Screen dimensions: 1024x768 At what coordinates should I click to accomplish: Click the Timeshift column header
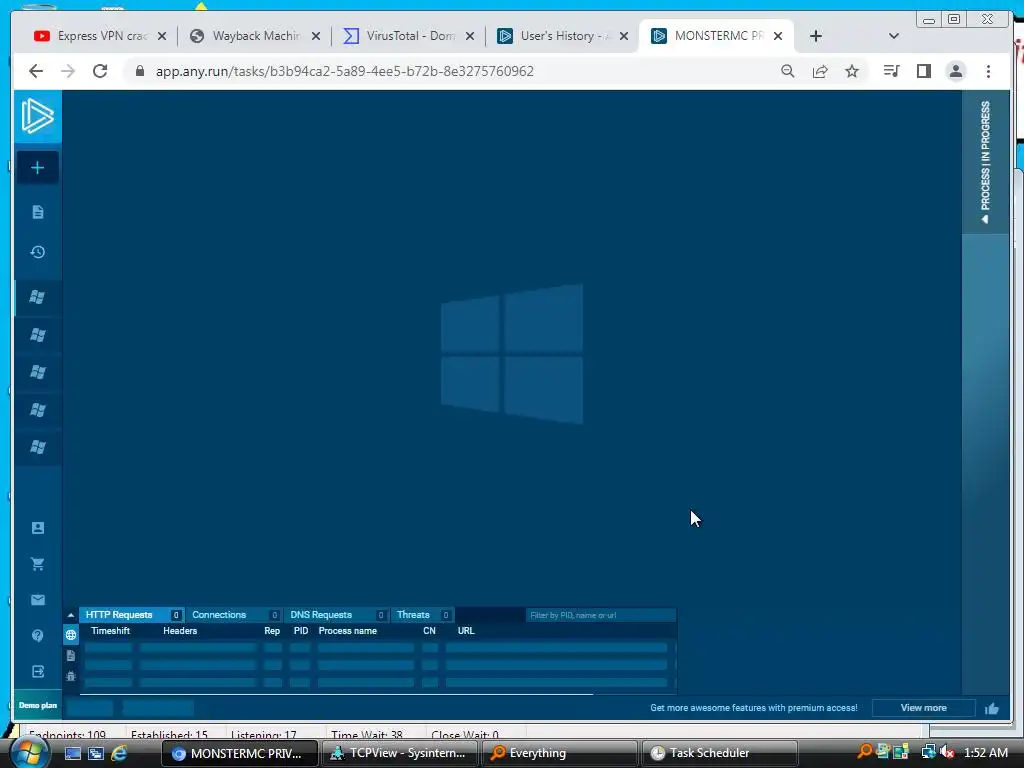click(x=110, y=631)
